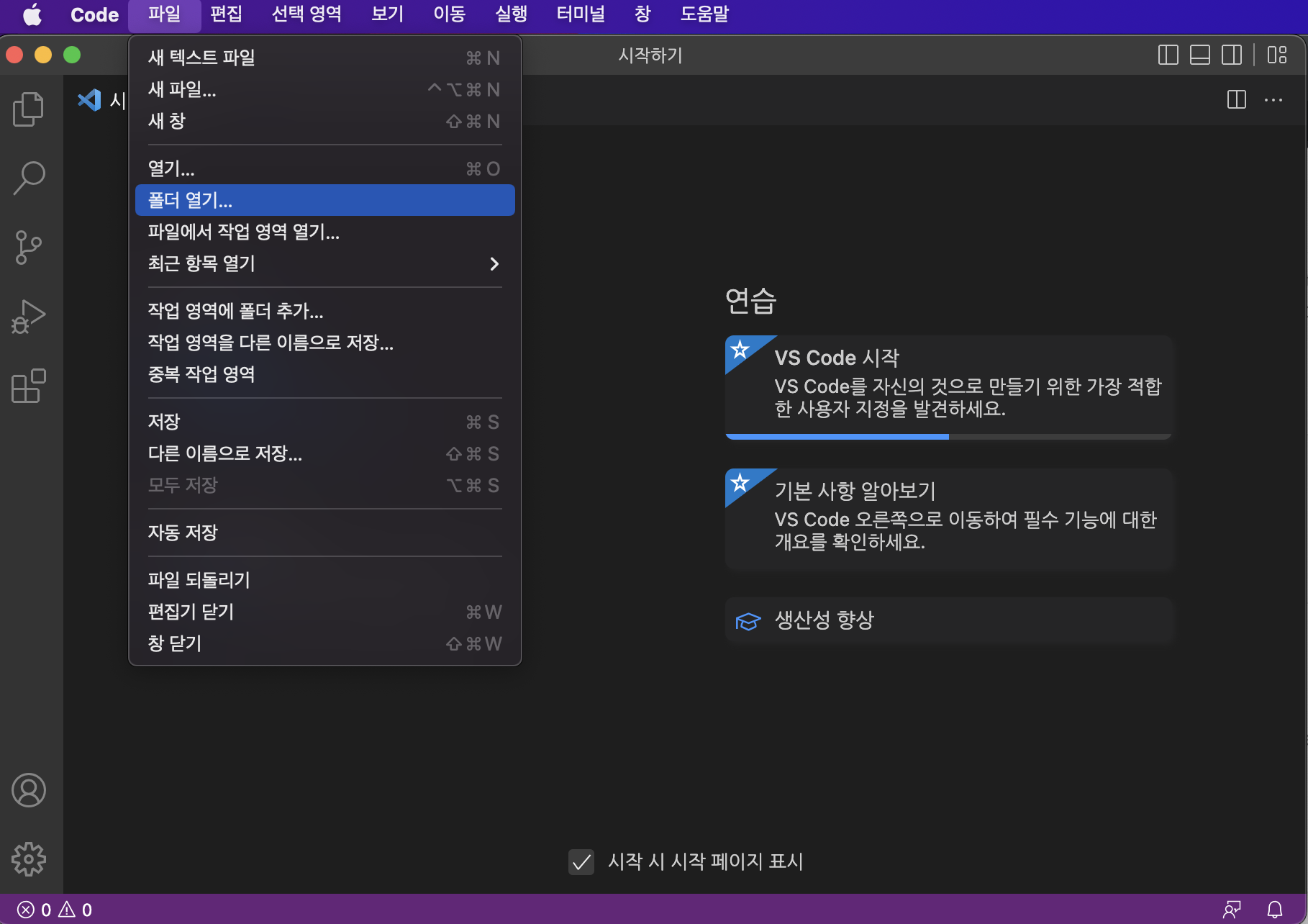Screen dimensions: 1308x924
Task: Open Customize Layout icon in title bar
Action: (x=1277, y=55)
